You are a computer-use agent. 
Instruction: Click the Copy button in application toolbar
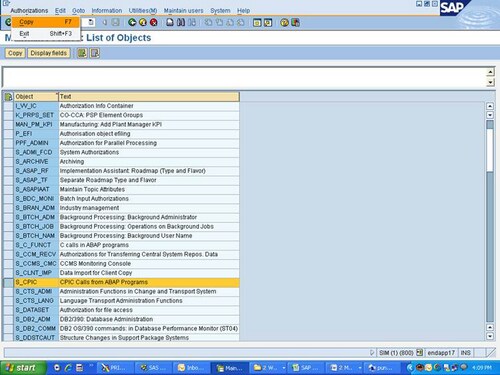click(15, 53)
